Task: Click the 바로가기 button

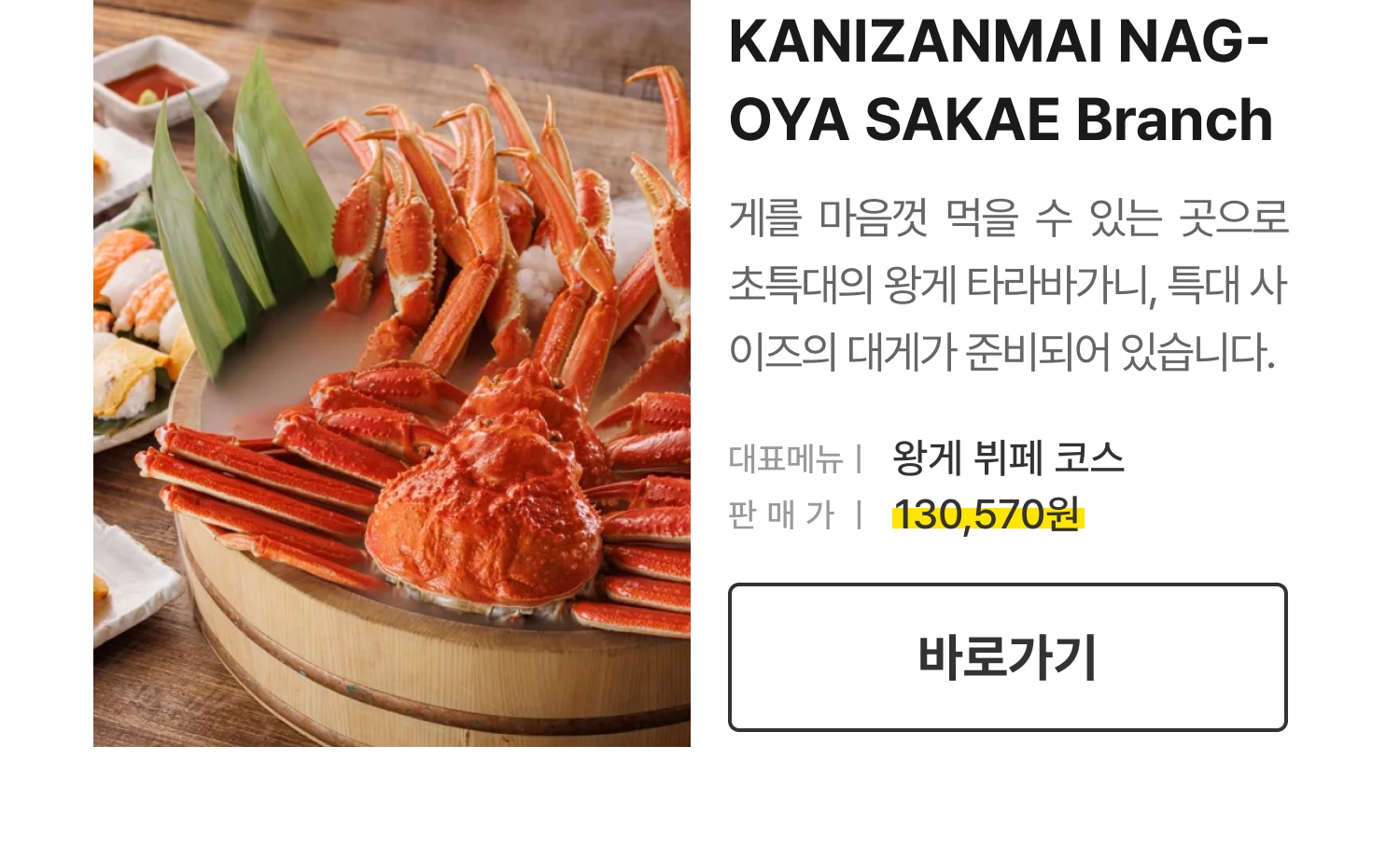Action: 1007,657
